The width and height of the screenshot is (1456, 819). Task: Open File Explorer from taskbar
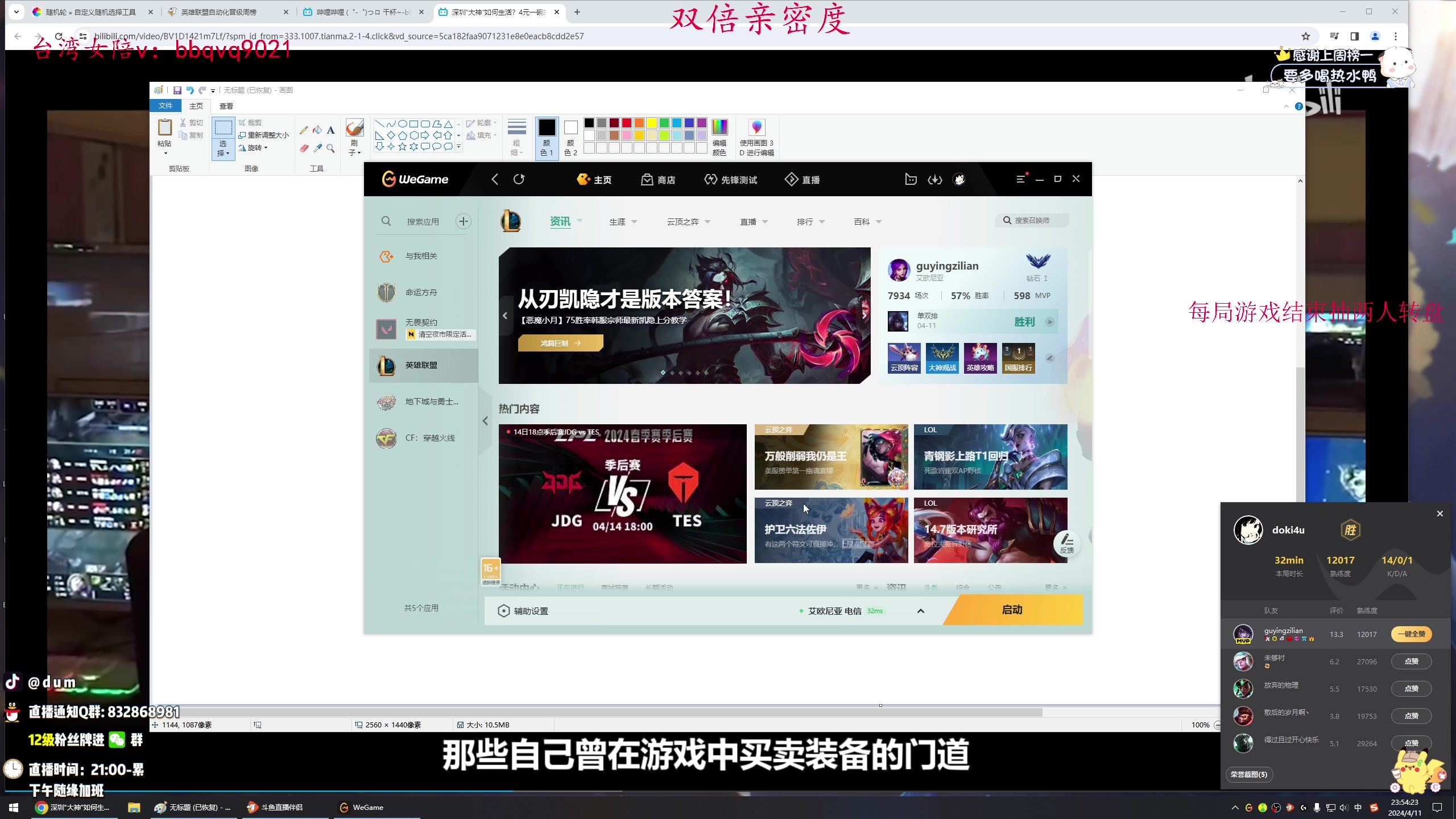point(134,807)
